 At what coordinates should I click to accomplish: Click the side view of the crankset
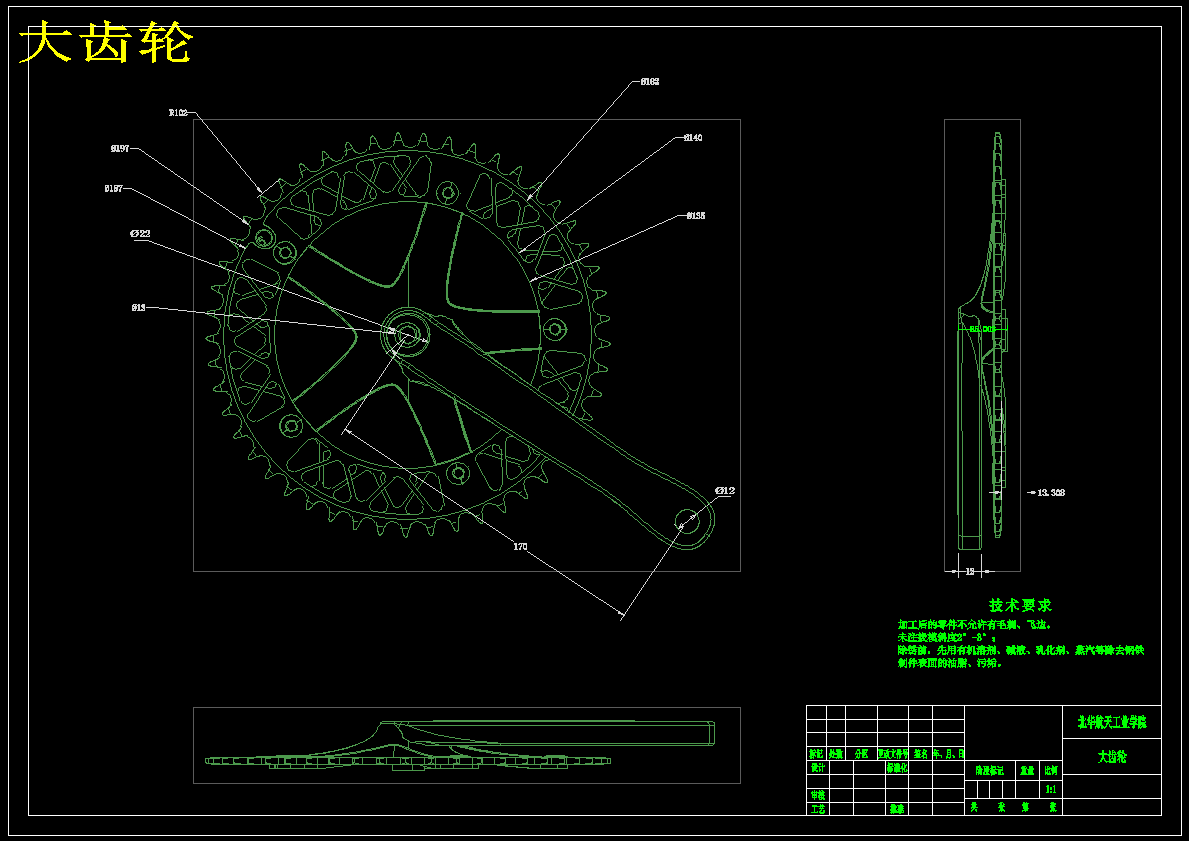pyautogui.click(x=982, y=341)
